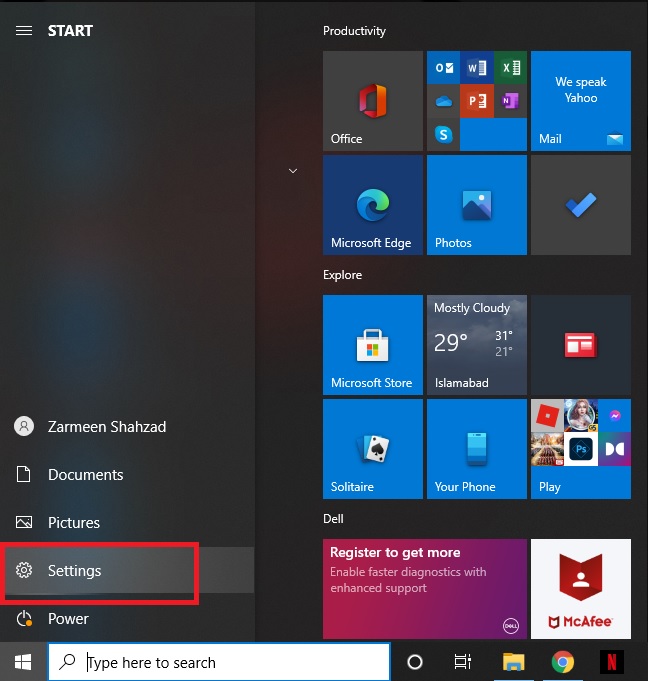Open the Your Phone tile
The height and width of the screenshot is (681, 648).
(477, 449)
